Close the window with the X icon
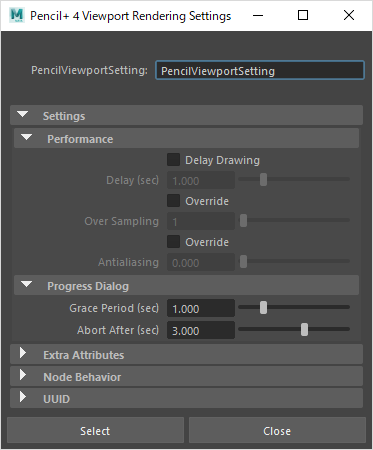Image resolution: width=373 pixels, height=450 pixels. (349, 15)
